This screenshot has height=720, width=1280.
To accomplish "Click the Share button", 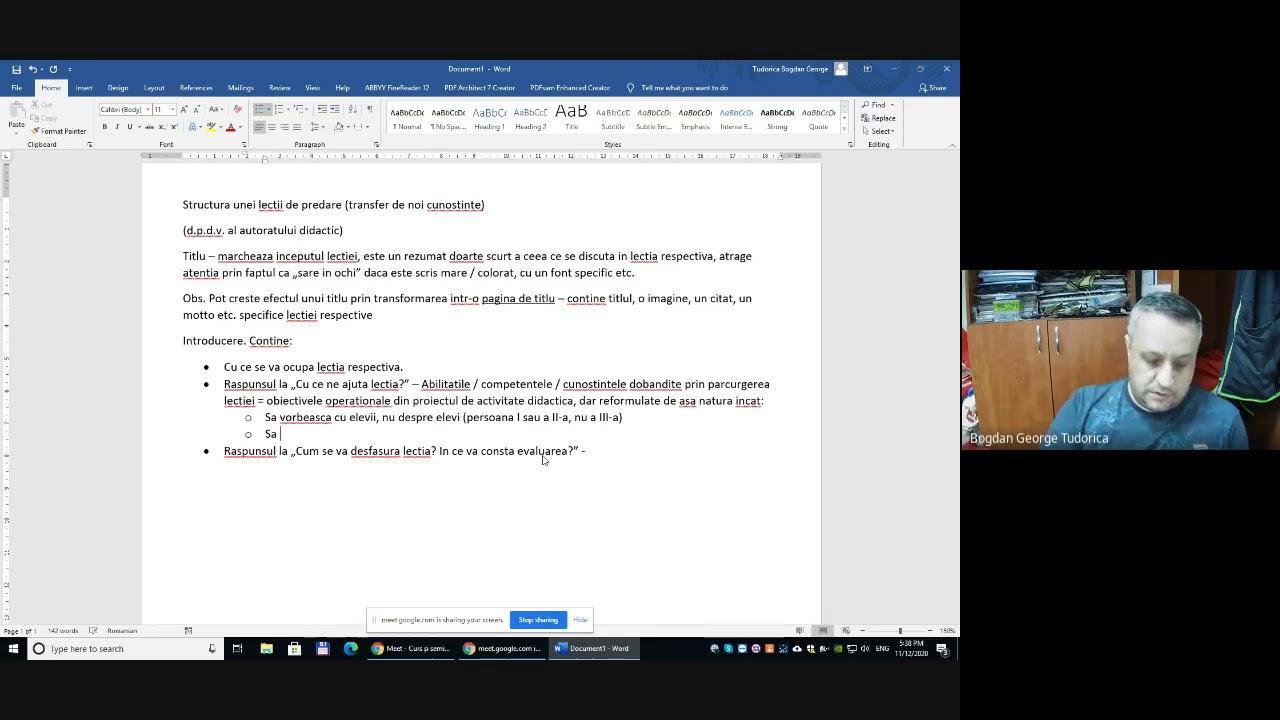I will pos(933,88).
